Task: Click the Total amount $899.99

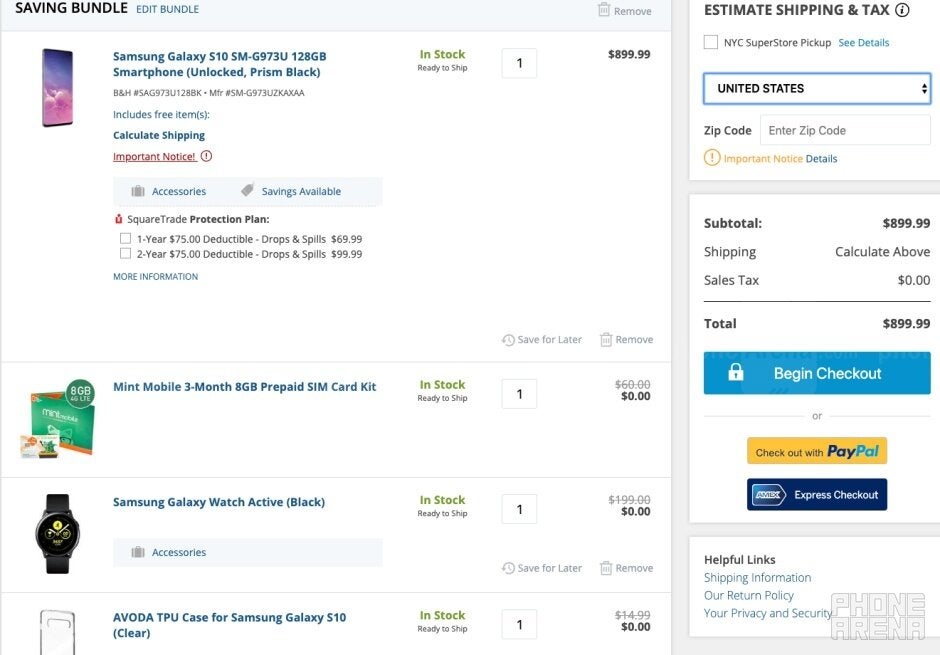Action: point(906,324)
